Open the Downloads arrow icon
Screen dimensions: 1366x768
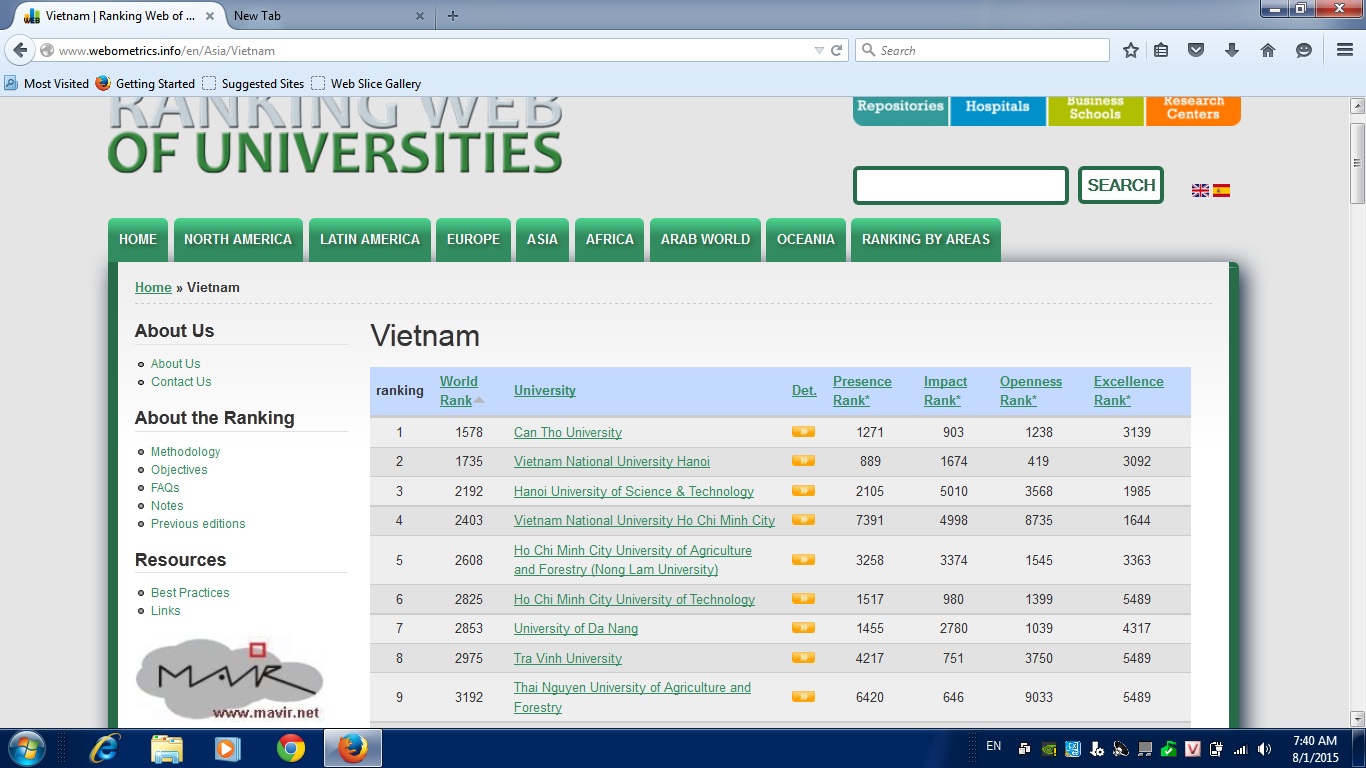tap(1231, 50)
